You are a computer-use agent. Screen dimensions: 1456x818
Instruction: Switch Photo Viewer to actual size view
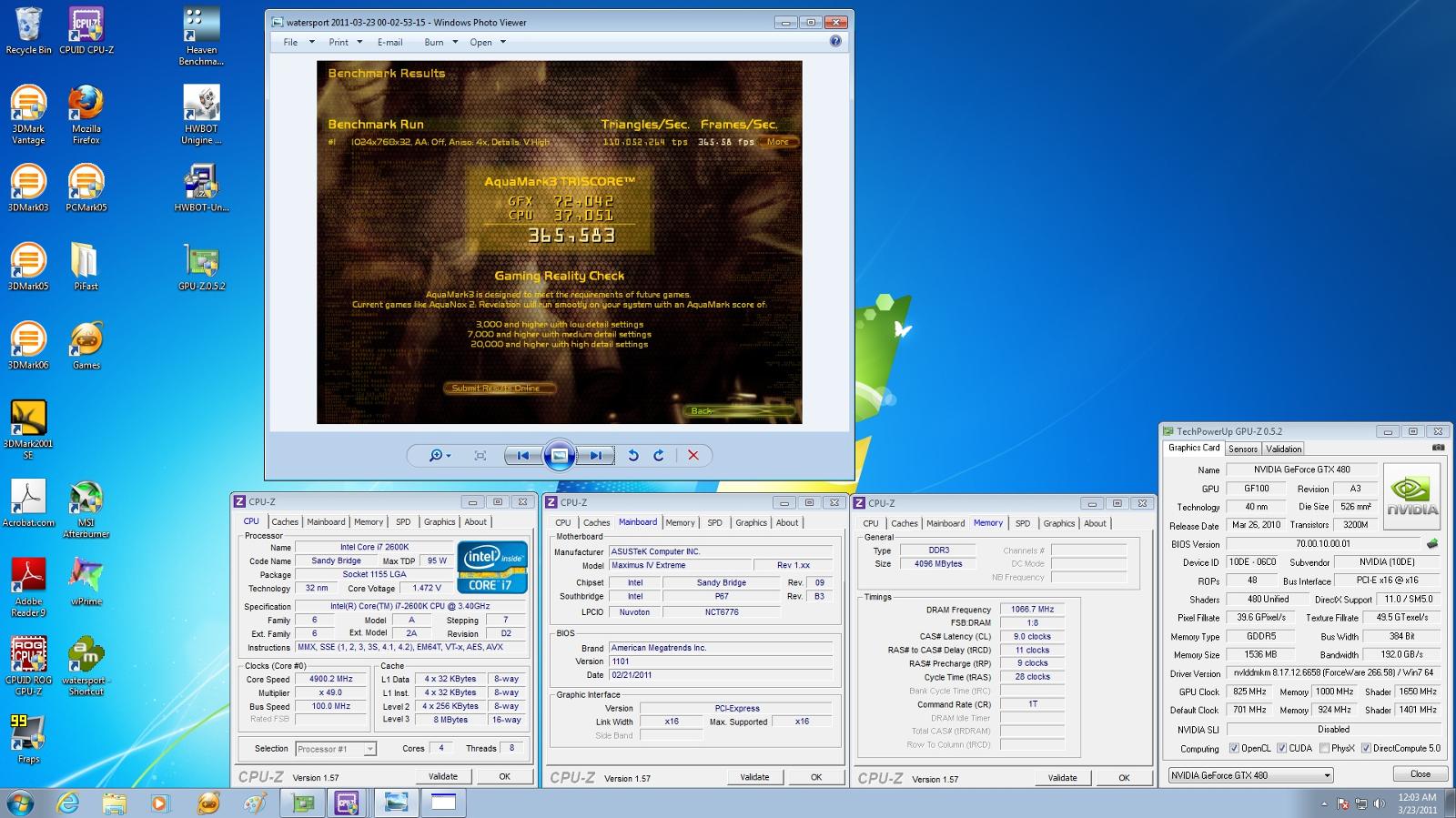(480, 456)
